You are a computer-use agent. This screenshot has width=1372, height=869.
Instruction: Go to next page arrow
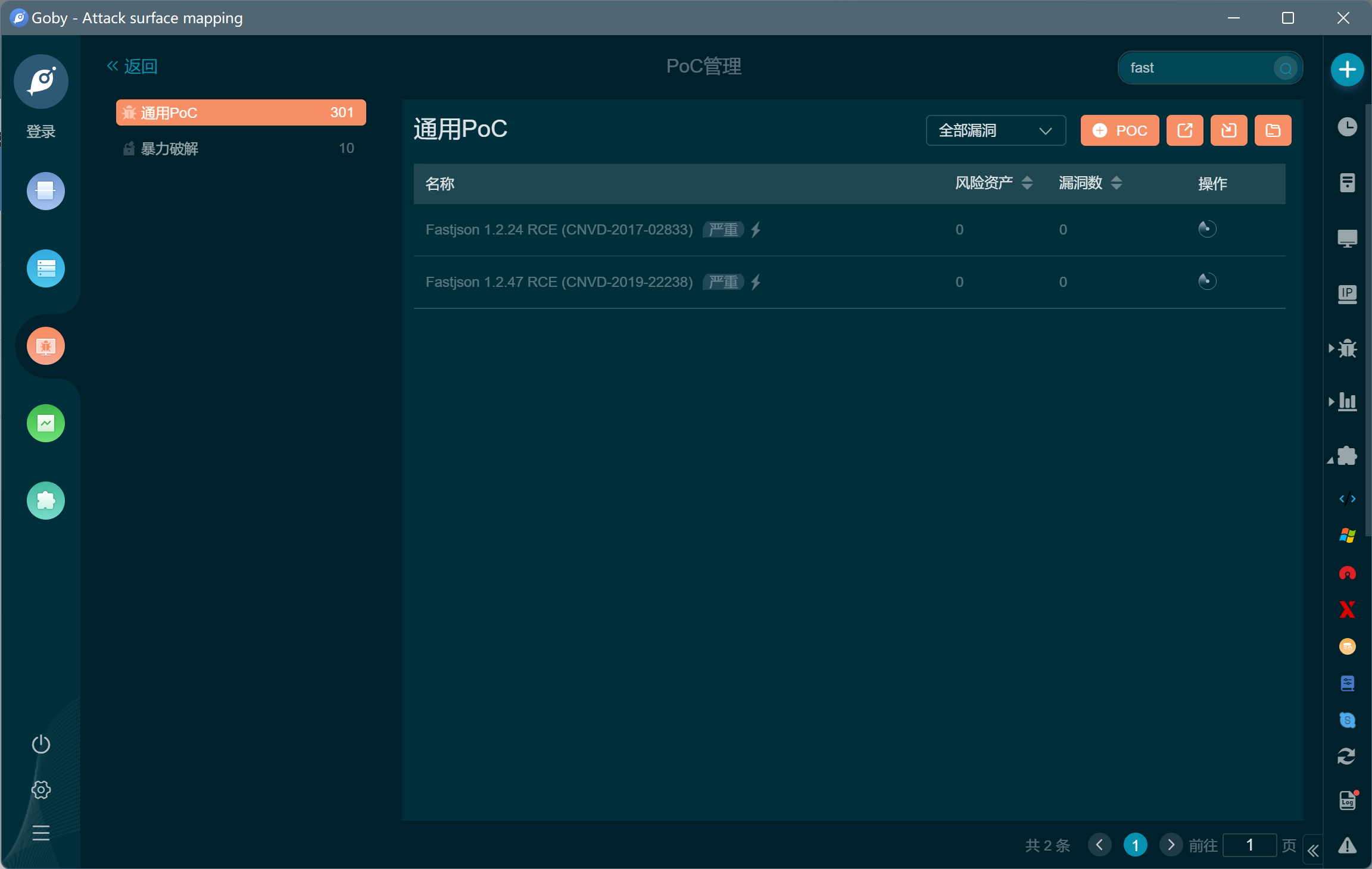tap(1171, 845)
